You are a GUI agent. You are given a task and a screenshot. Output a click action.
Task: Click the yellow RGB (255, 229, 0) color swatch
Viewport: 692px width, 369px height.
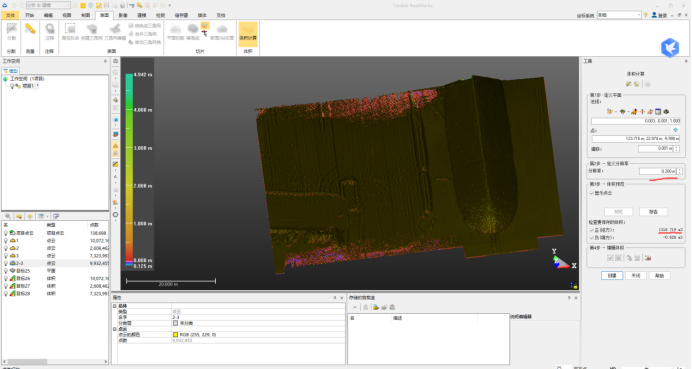tap(175, 335)
